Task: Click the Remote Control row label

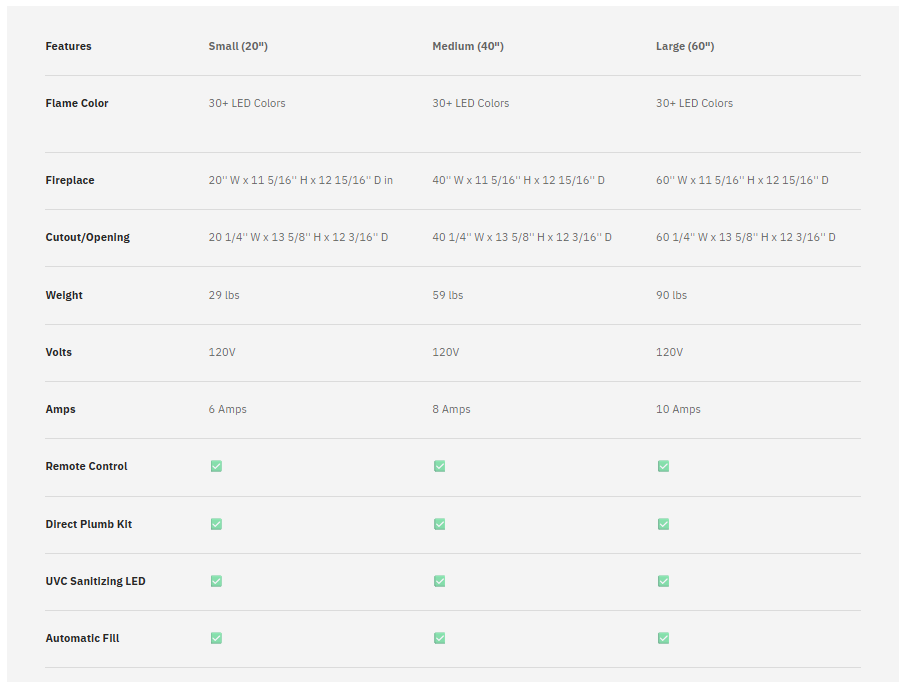Action: [x=87, y=466]
